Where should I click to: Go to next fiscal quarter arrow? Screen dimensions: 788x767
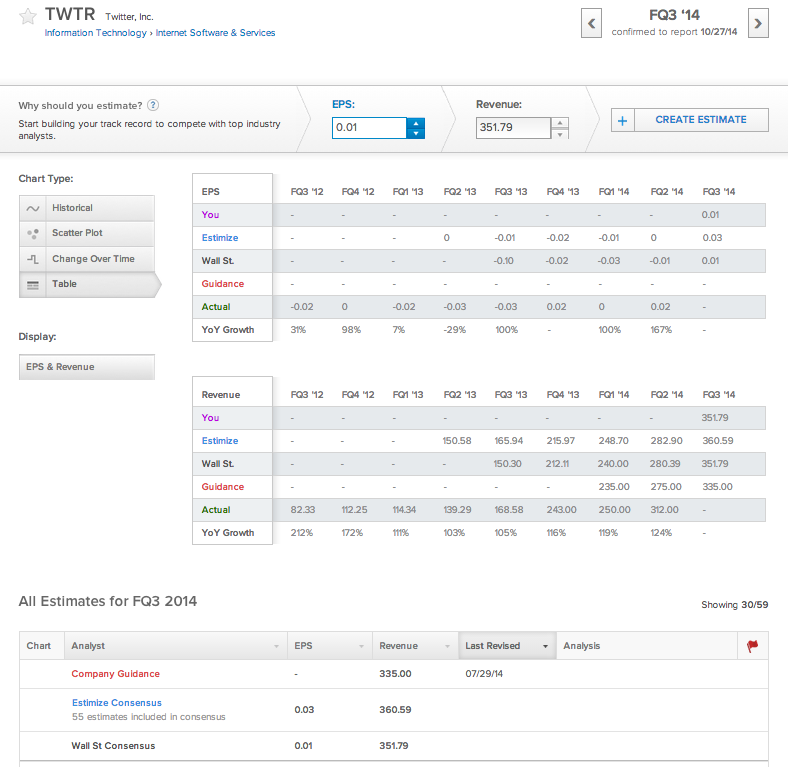[x=758, y=23]
